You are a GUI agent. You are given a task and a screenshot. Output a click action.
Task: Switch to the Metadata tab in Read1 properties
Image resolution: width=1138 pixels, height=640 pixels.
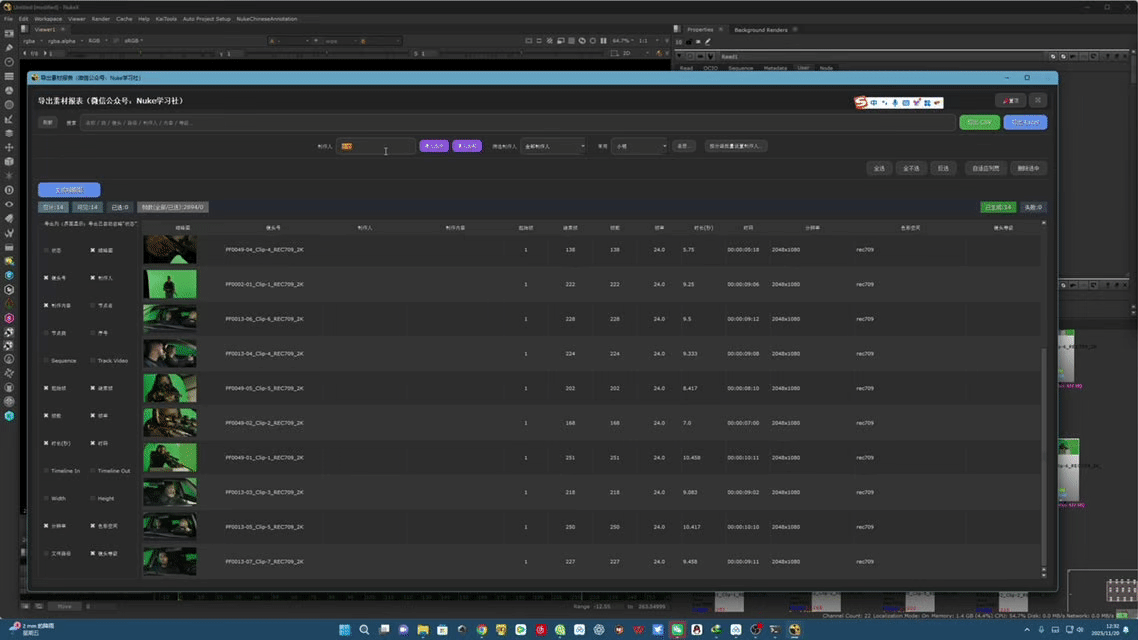775,68
